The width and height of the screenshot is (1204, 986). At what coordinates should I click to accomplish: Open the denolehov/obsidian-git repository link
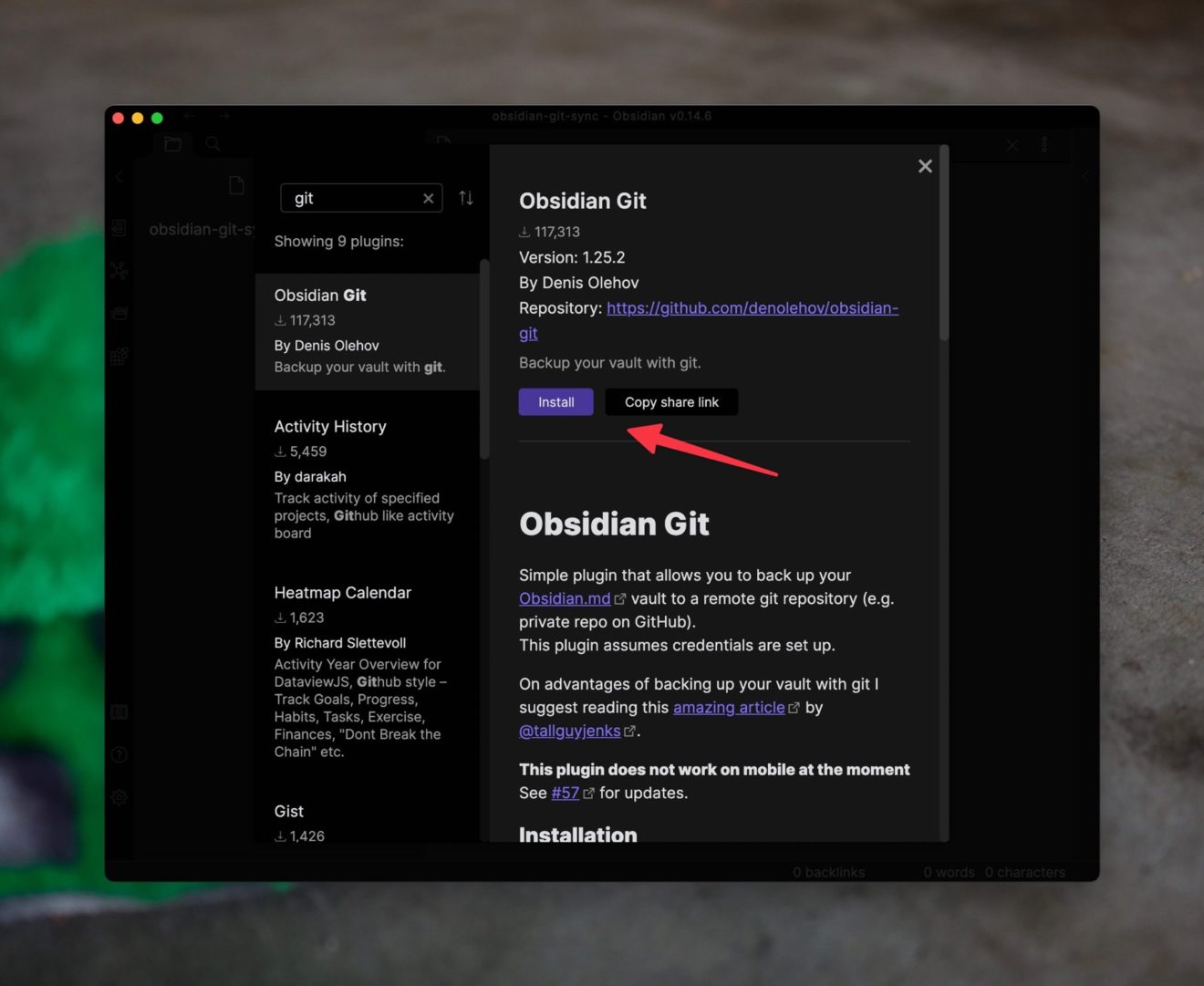[752, 308]
